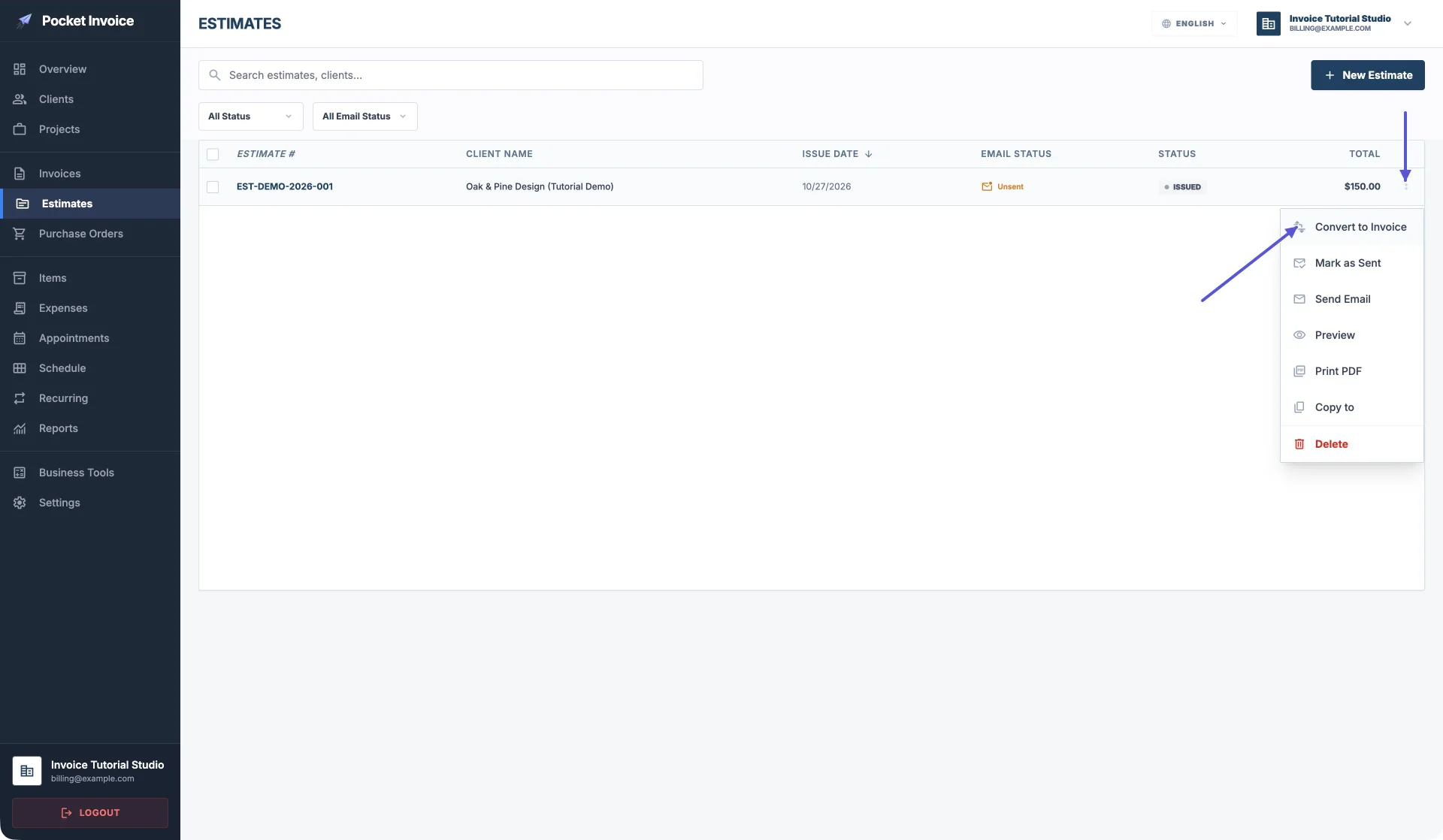Toggle the select-all estimates checkbox
The width and height of the screenshot is (1443, 840).
click(x=213, y=154)
